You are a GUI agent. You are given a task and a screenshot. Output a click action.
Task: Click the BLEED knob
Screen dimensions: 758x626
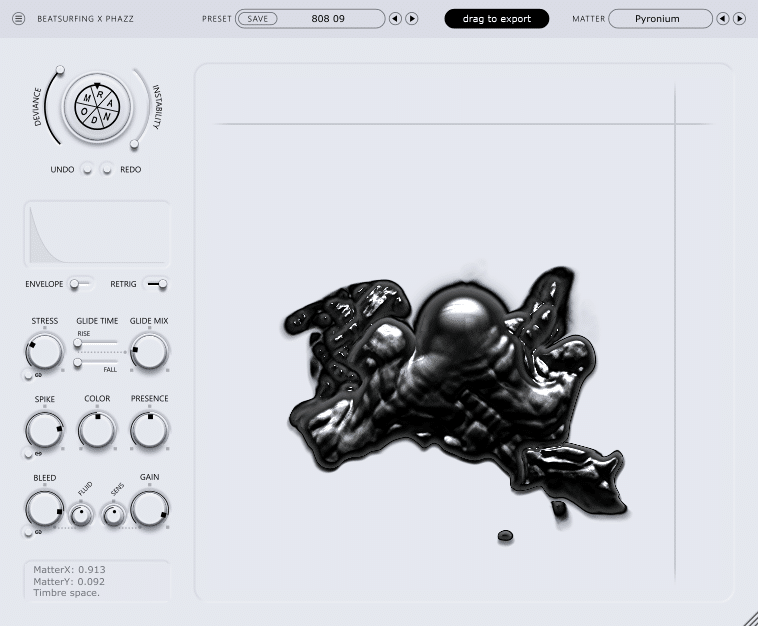pos(44,509)
